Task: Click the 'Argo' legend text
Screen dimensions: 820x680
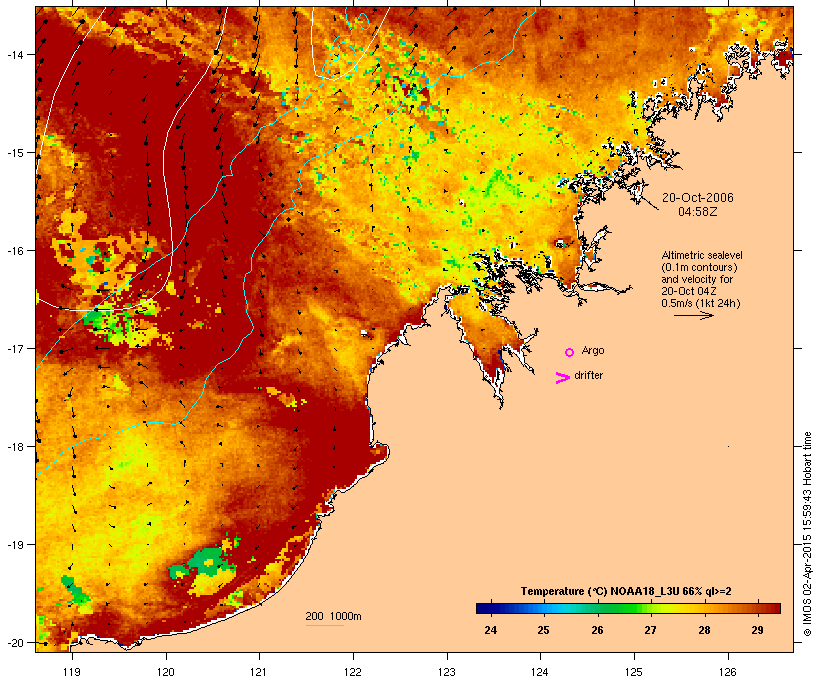Action: click(x=593, y=350)
